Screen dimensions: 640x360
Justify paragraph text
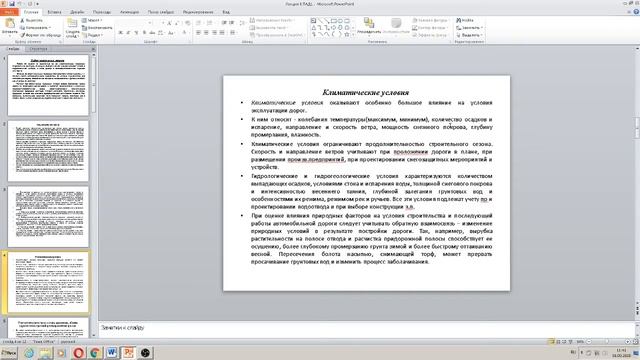pyautogui.click(x=222, y=32)
